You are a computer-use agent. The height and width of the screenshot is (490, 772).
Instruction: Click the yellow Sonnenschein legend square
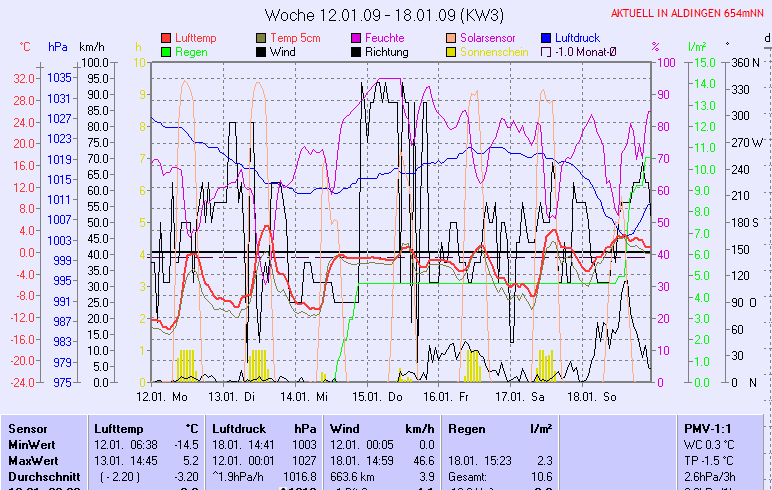point(451,51)
